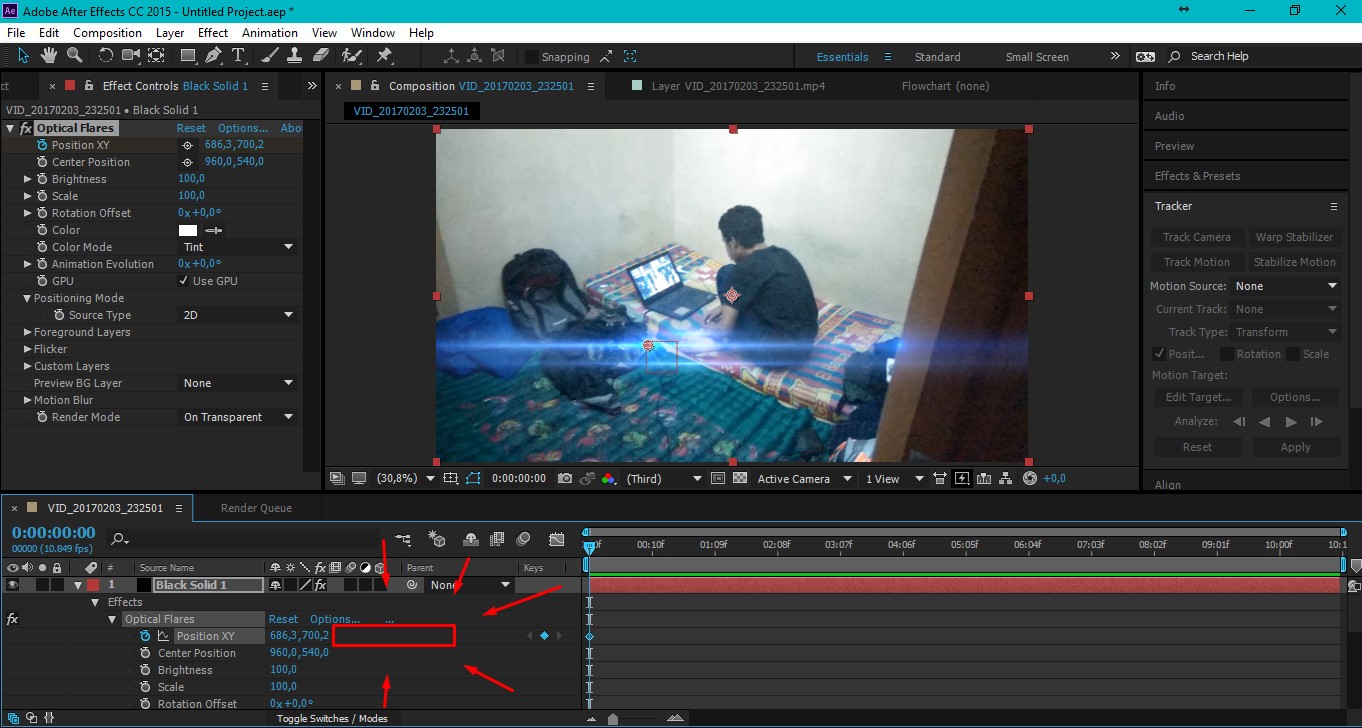The height and width of the screenshot is (728, 1362).
Task: Uncheck the Use GPU checkbox
Action: point(184,281)
